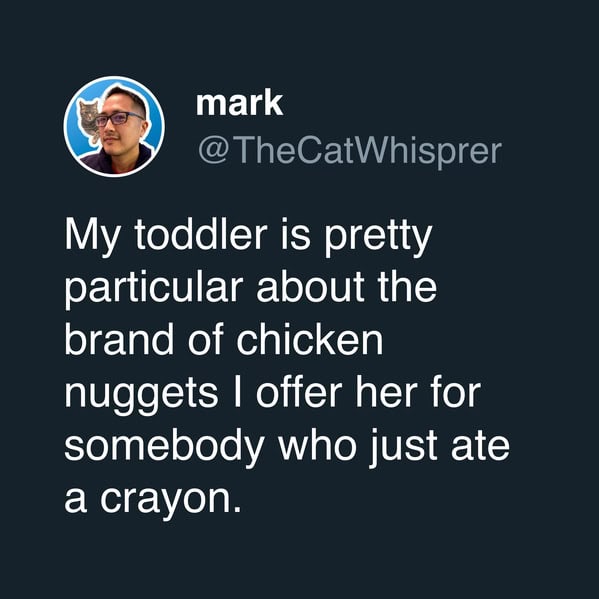Click the display name "mark"

pyautogui.click(x=240, y=102)
